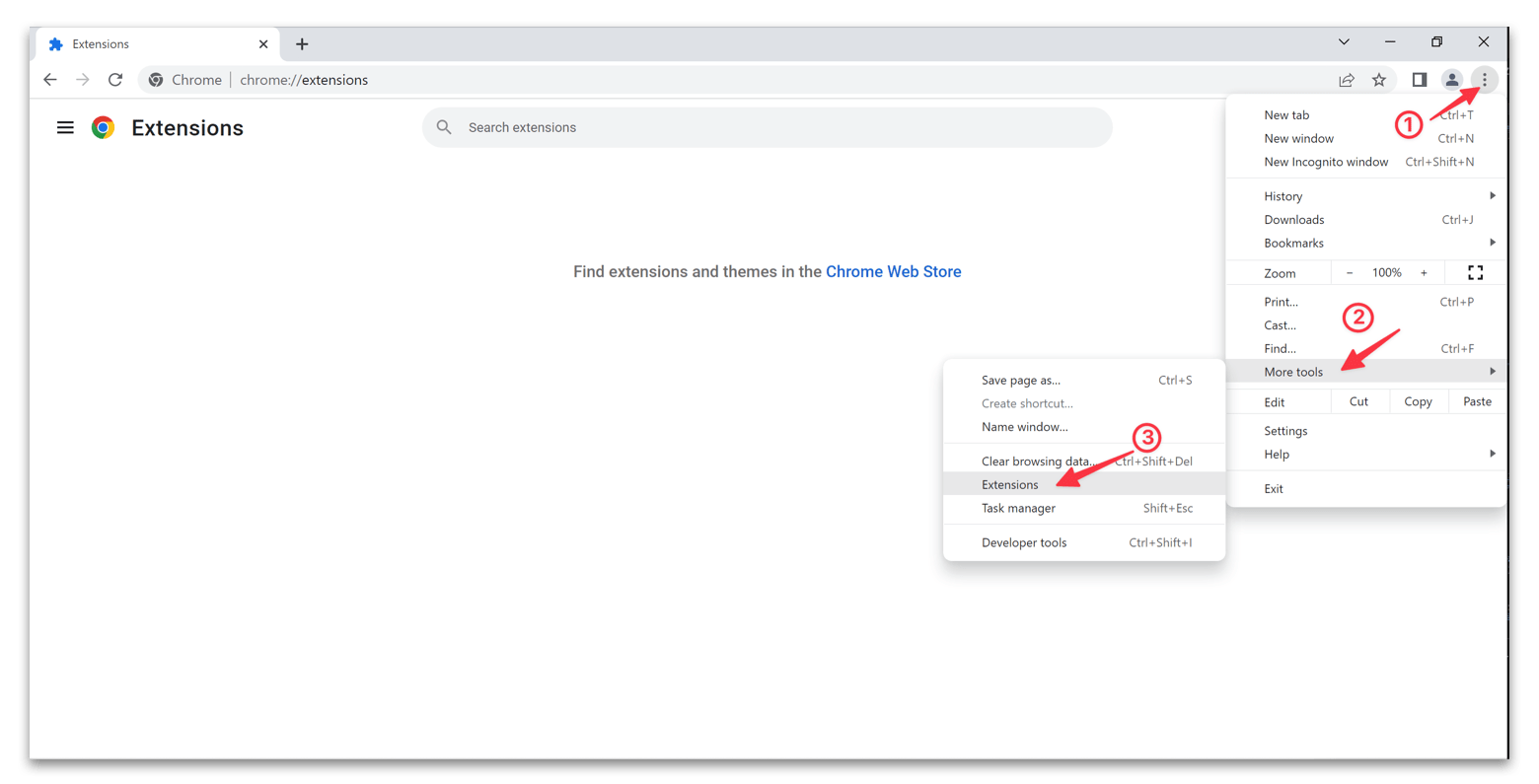This screenshot has width=1539, height=784.
Task: Open the Chrome Web Store link
Action: click(x=893, y=271)
